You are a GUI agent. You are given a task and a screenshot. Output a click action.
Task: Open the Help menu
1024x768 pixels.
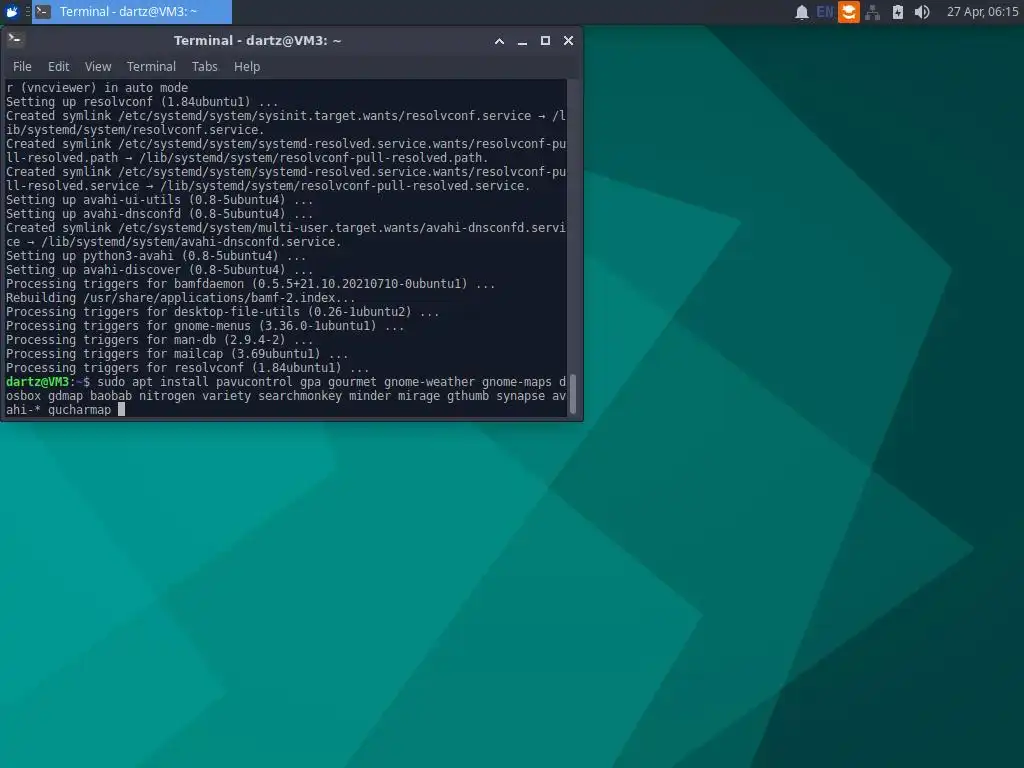pos(247,67)
